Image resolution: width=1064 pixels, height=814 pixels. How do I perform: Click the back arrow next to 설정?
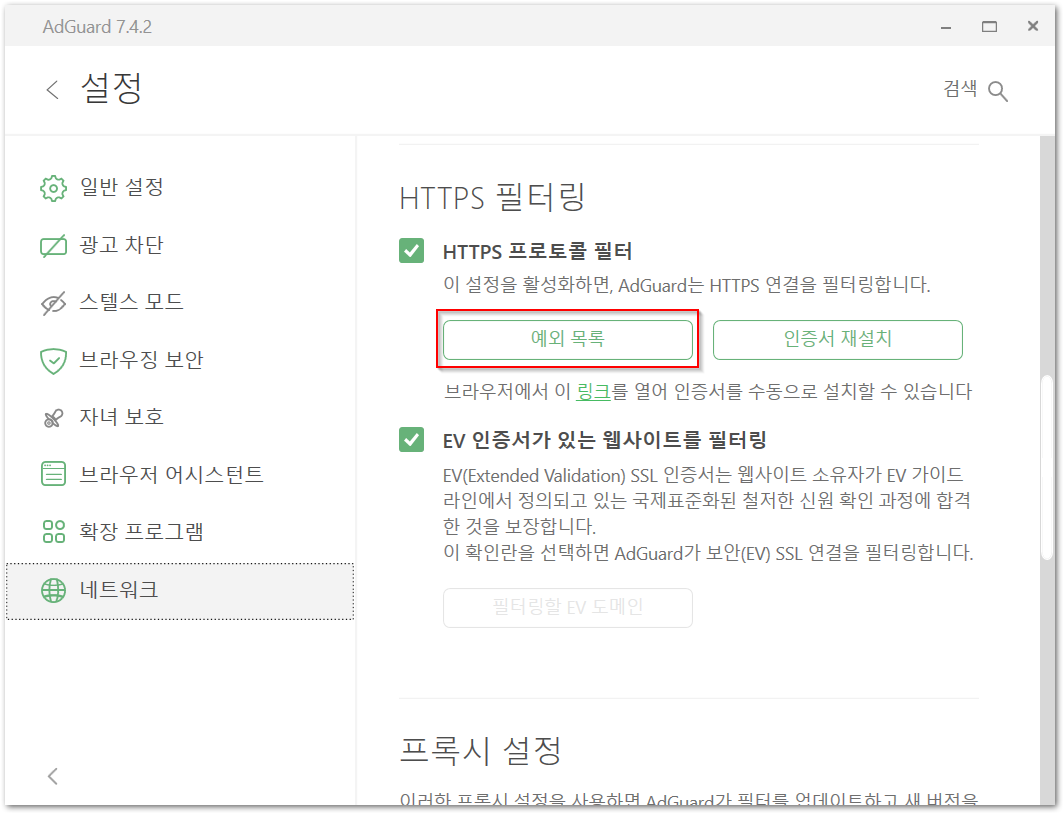click(x=52, y=90)
